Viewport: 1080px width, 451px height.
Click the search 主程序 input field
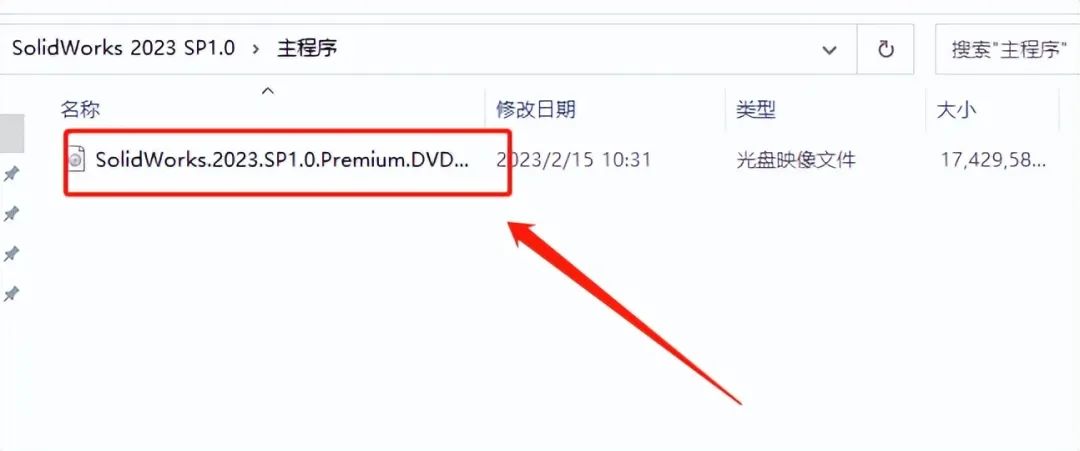[1008, 50]
